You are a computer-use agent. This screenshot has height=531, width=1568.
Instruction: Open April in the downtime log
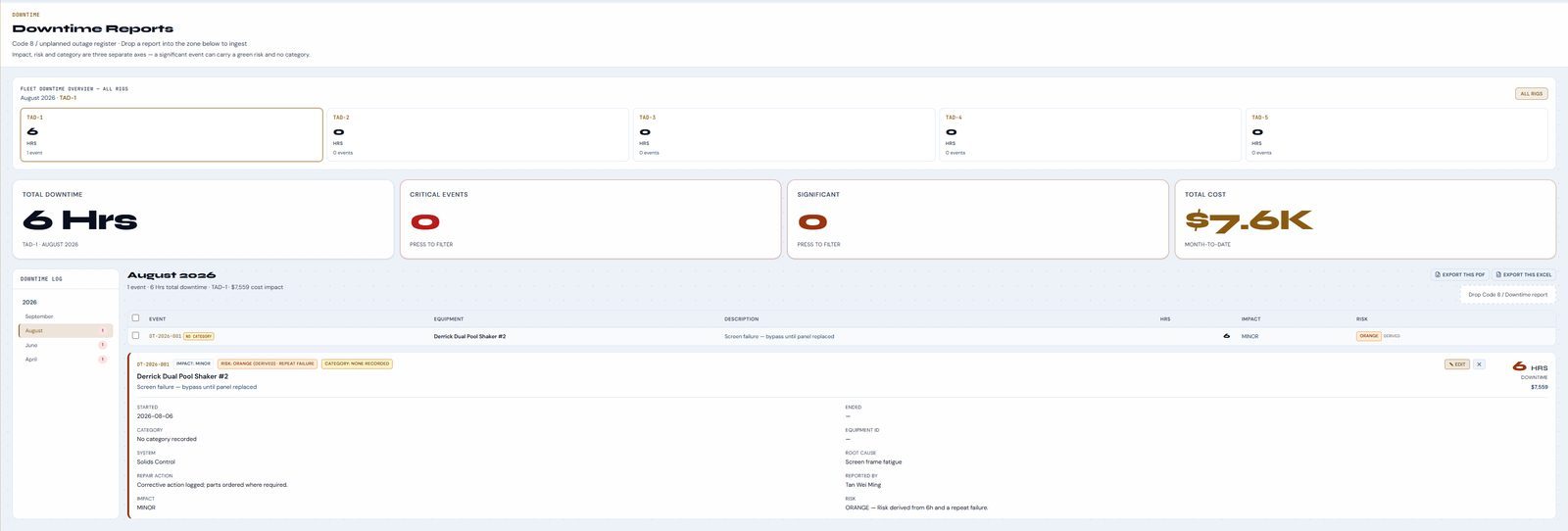click(x=65, y=360)
